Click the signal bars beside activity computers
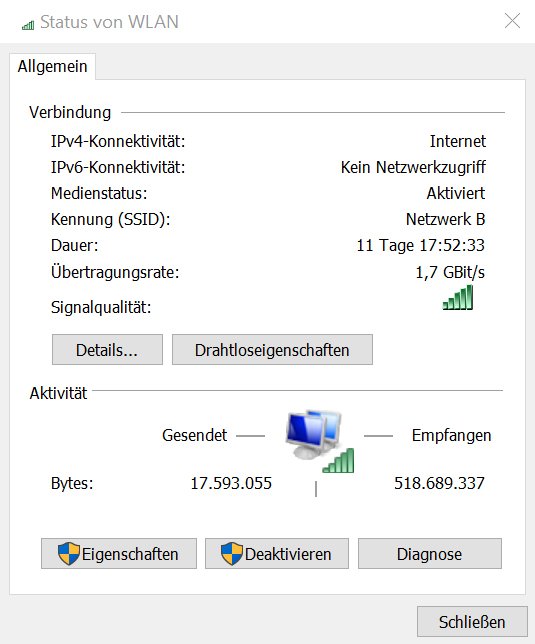The height and width of the screenshot is (644, 535). point(338,460)
